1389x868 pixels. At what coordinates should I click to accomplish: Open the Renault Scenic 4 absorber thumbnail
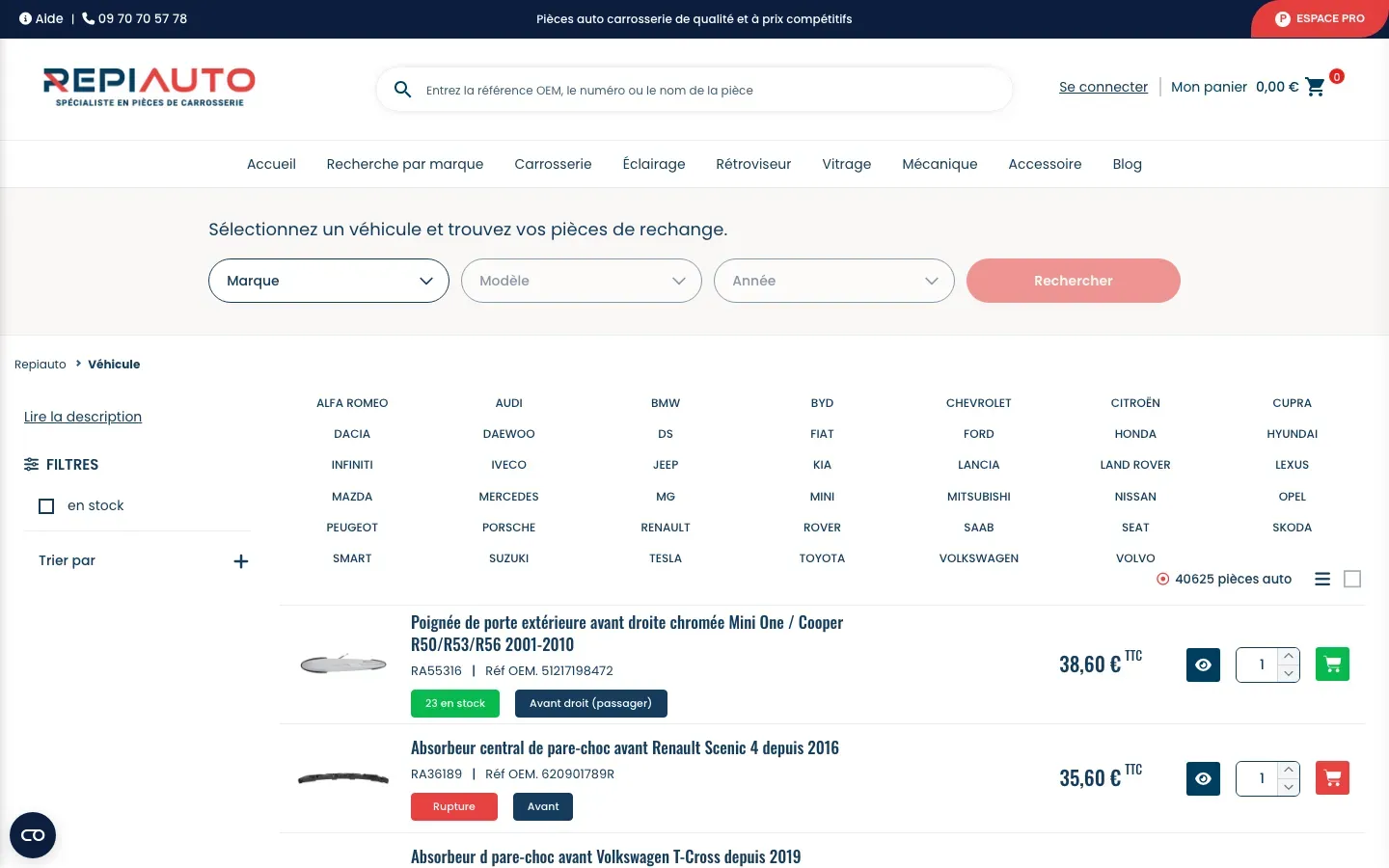coord(343,778)
